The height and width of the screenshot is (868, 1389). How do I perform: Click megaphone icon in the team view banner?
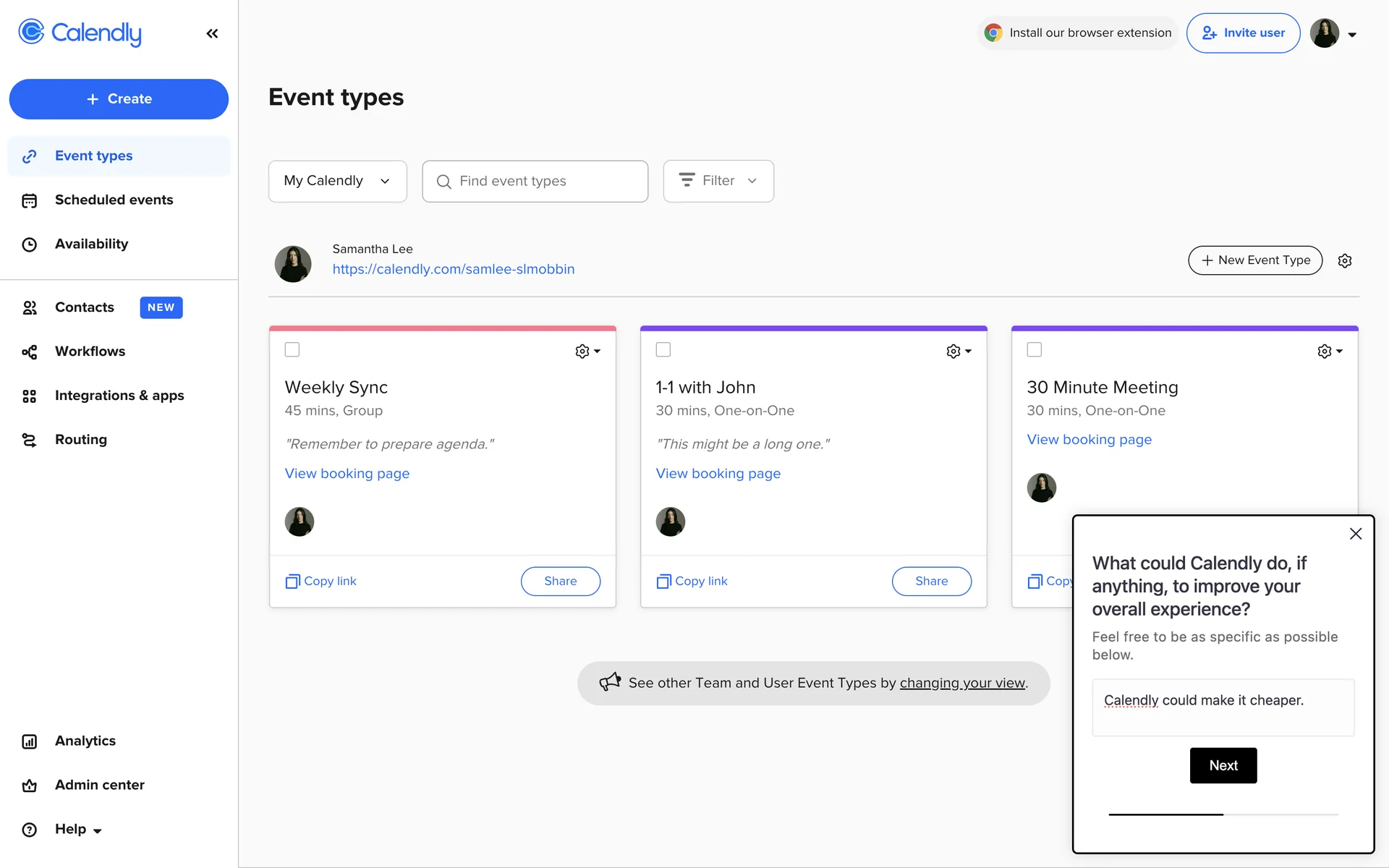[x=610, y=682]
